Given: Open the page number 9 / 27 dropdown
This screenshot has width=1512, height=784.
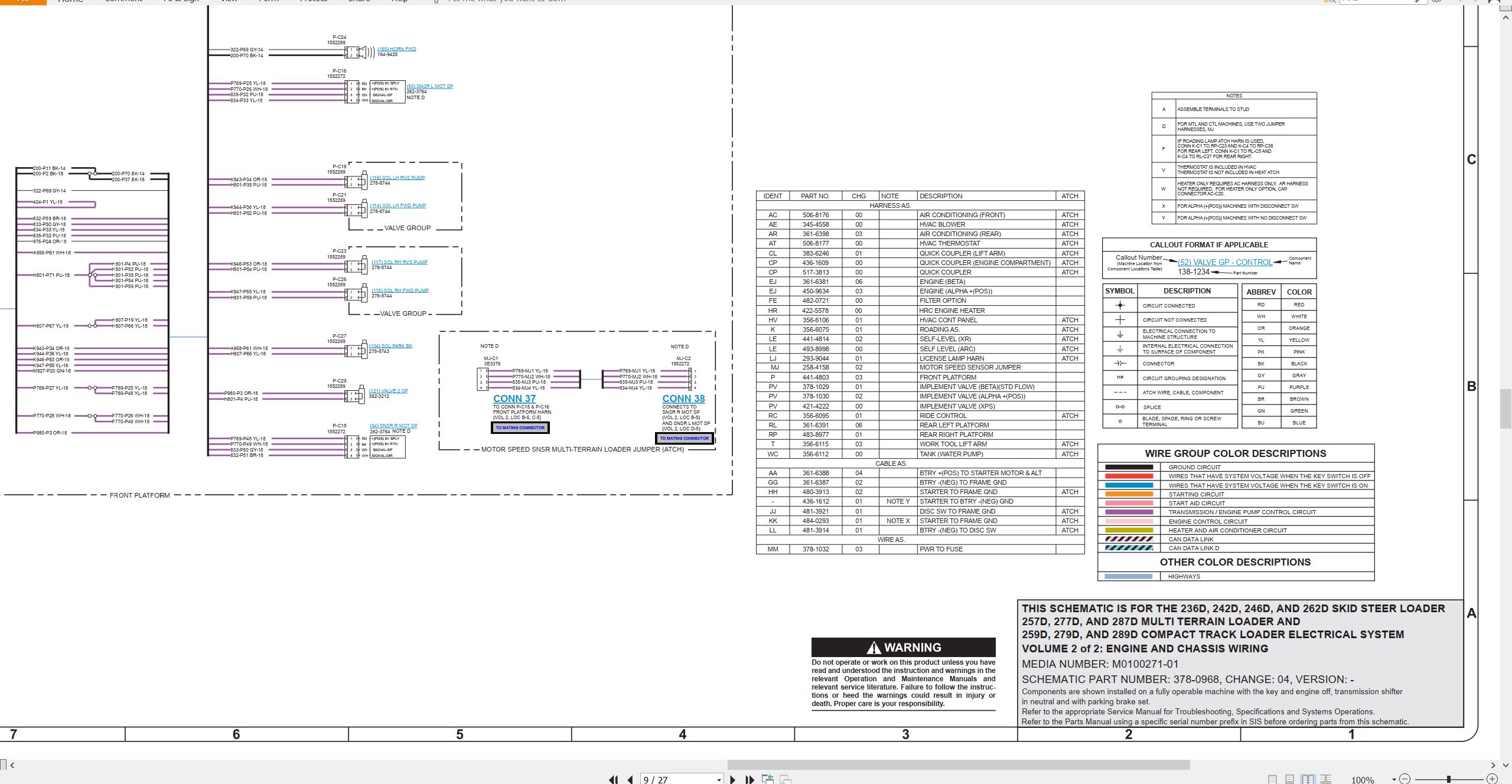Looking at the screenshot, I should click(x=719, y=780).
